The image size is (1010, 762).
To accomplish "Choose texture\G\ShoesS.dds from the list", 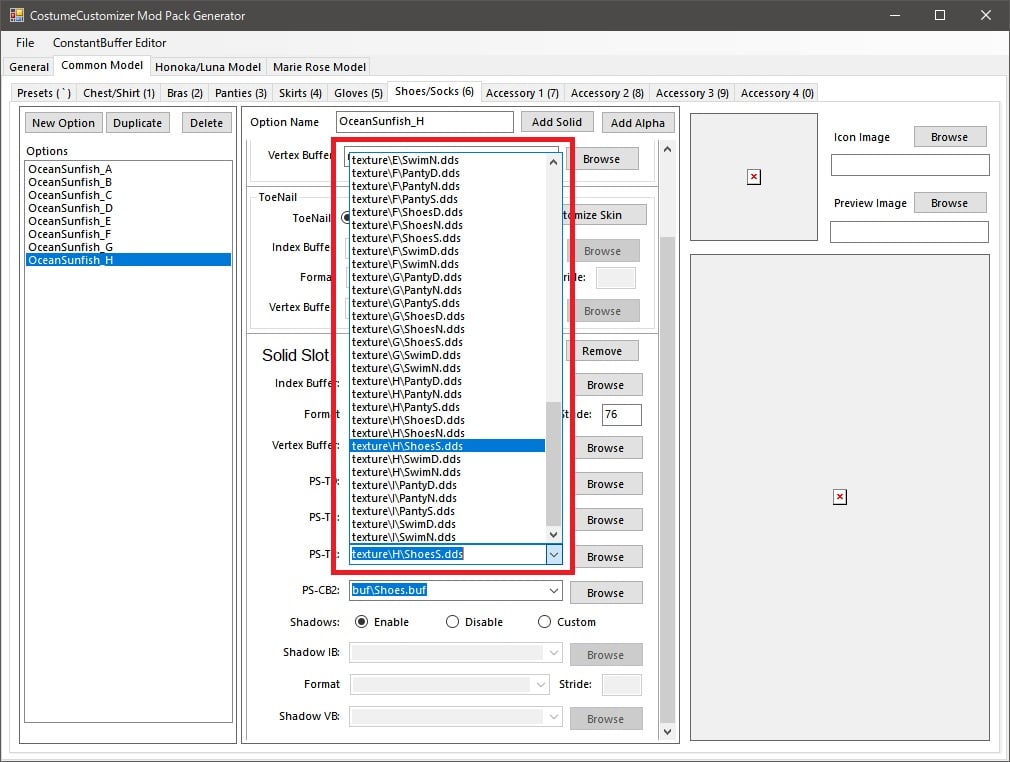I will tap(447, 342).
